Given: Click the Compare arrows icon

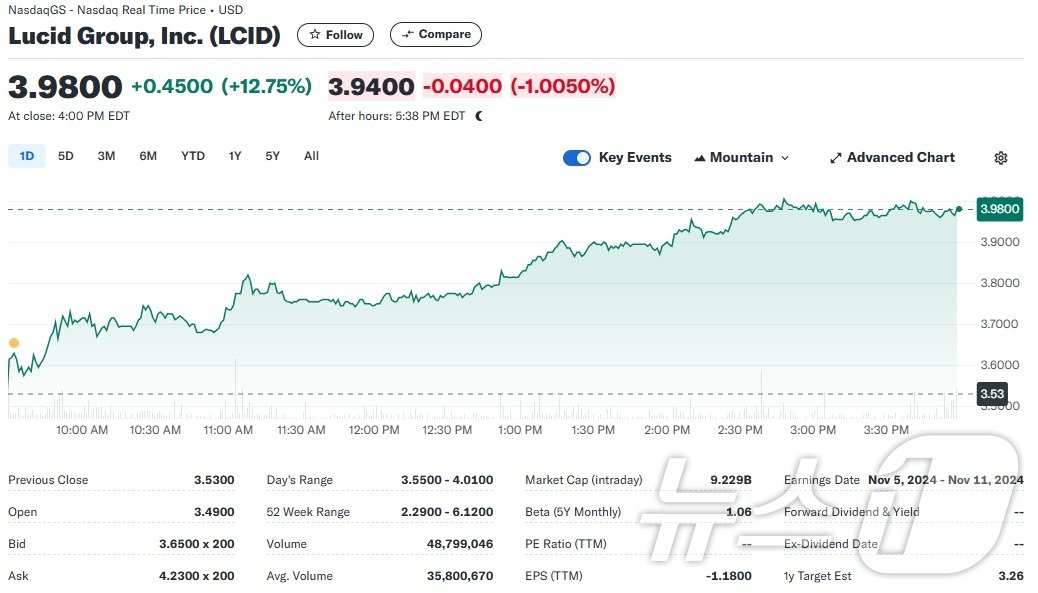Looking at the screenshot, I should (x=407, y=35).
